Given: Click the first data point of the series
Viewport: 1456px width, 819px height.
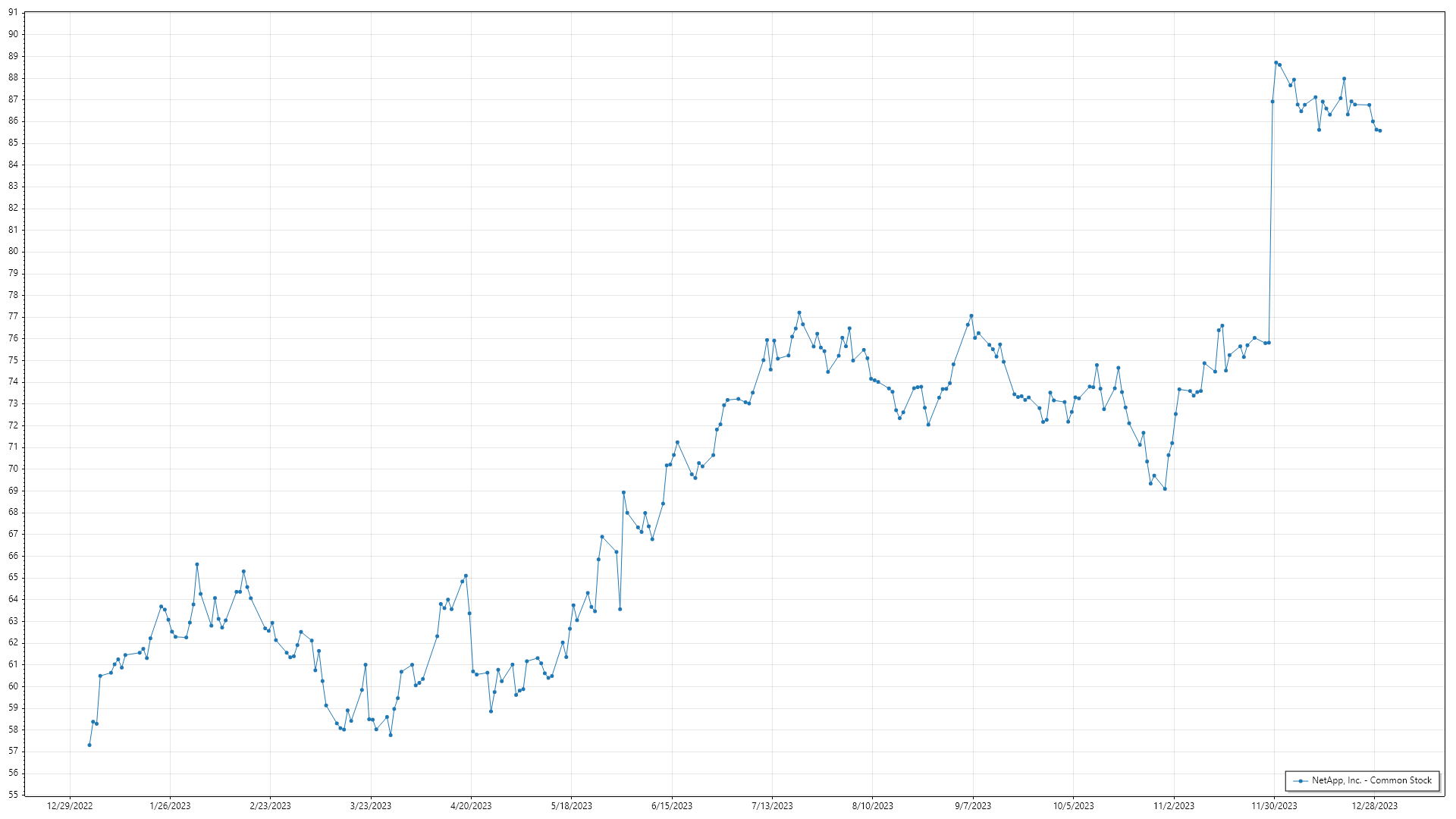Looking at the screenshot, I should (x=89, y=745).
